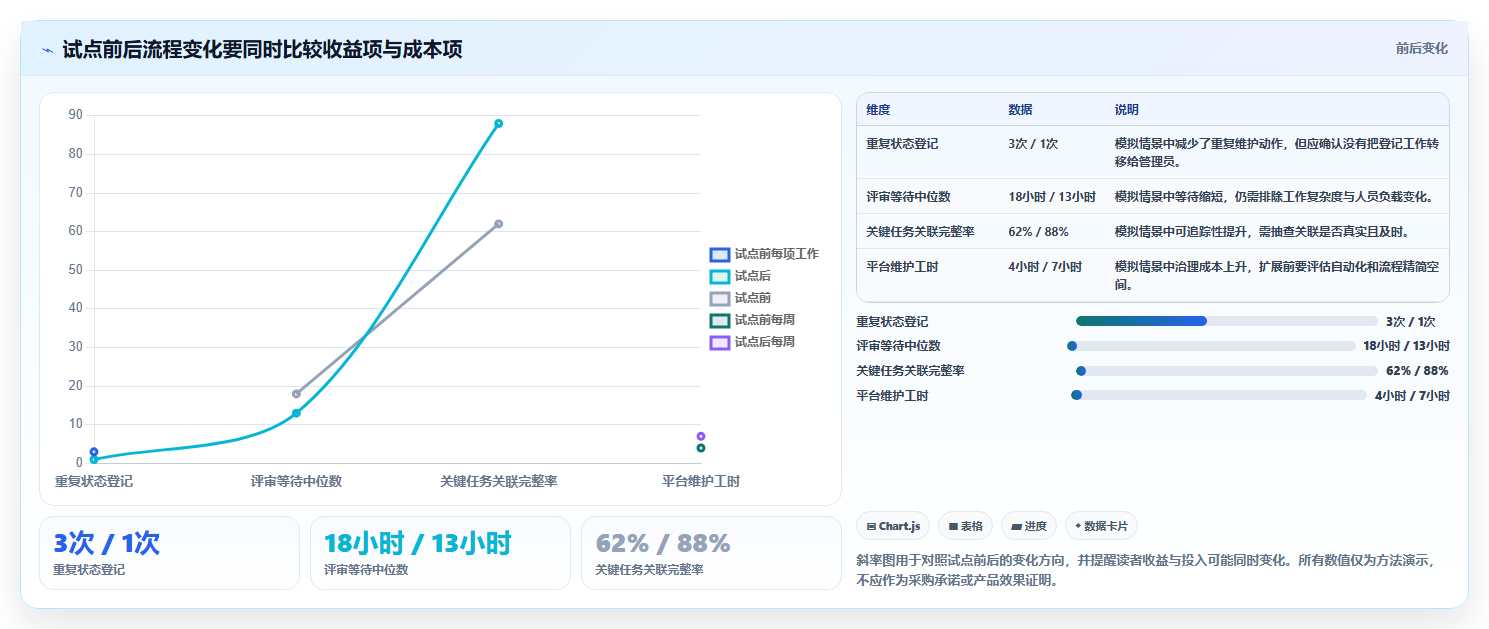Toggle the 试点前 legend entry
The height and width of the screenshot is (629, 1489).
click(x=741, y=298)
